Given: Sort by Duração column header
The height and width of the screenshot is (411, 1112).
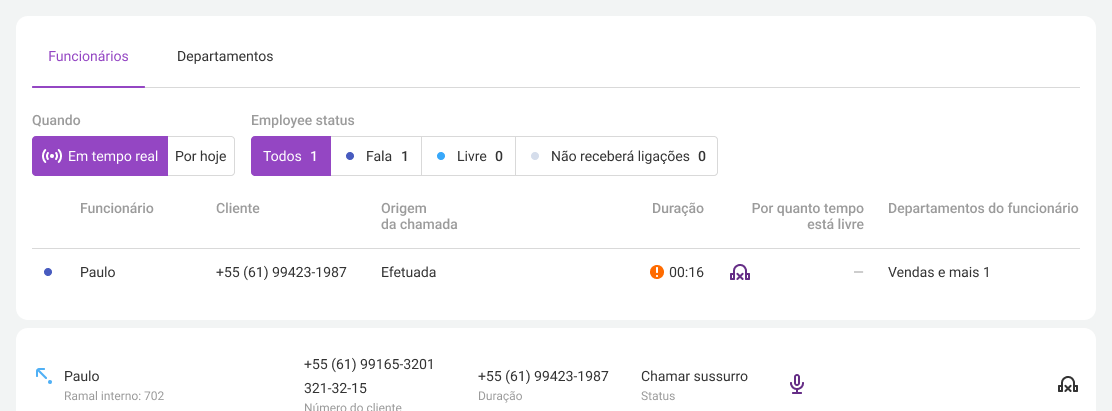Looking at the screenshot, I should [x=677, y=208].
